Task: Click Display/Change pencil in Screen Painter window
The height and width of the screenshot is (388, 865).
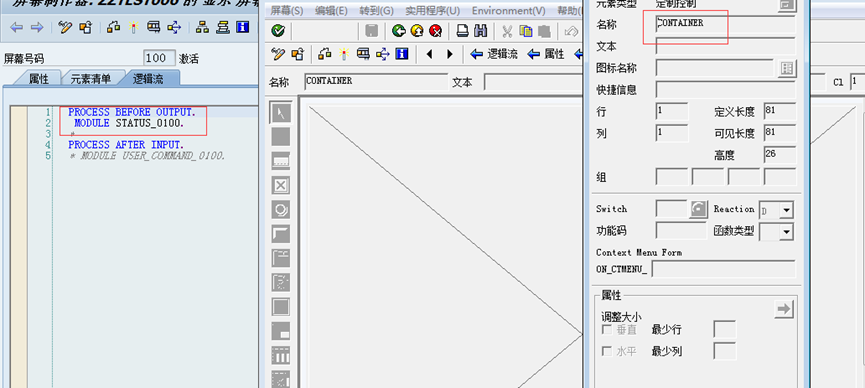Action: tap(66, 28)
